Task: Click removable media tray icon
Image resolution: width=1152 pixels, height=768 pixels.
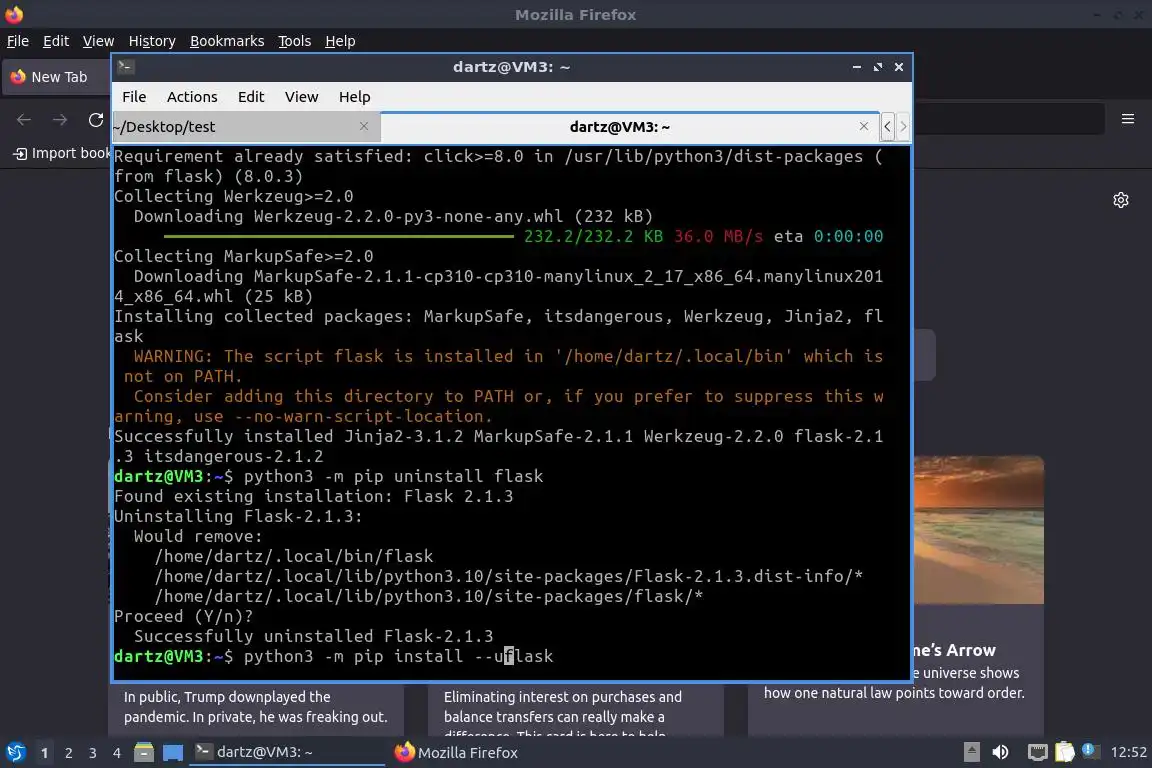Action: (x=971, y=752)
